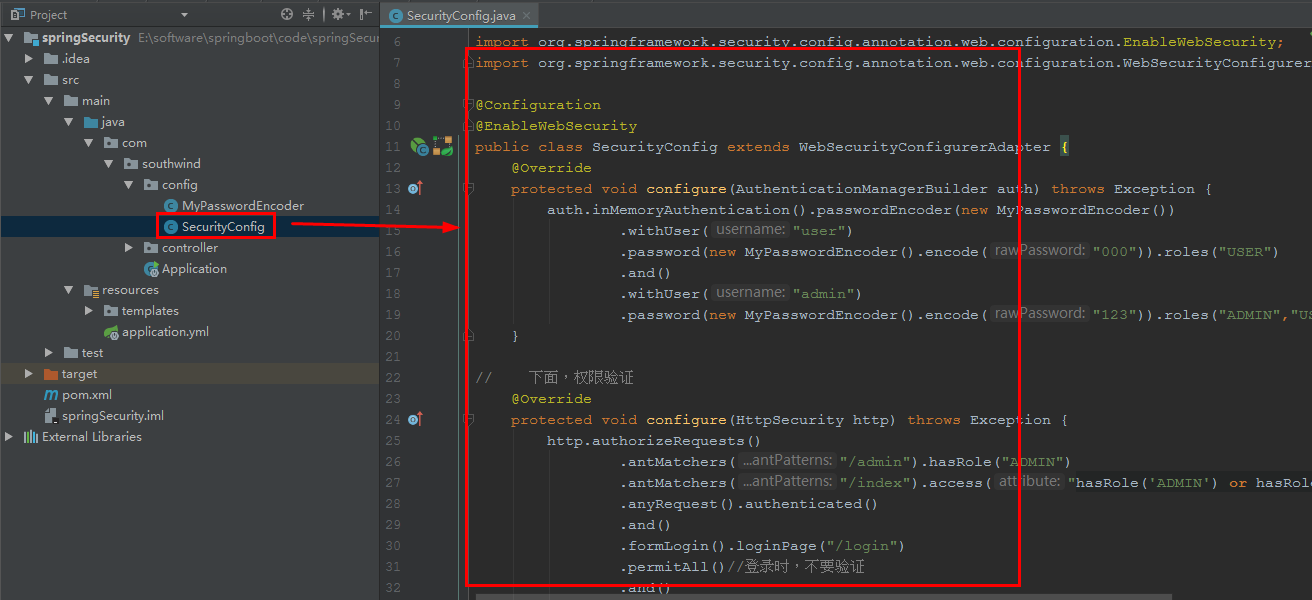Click HttpSecurity on line 24
The image size is (1312, 600).
point(789,420)
